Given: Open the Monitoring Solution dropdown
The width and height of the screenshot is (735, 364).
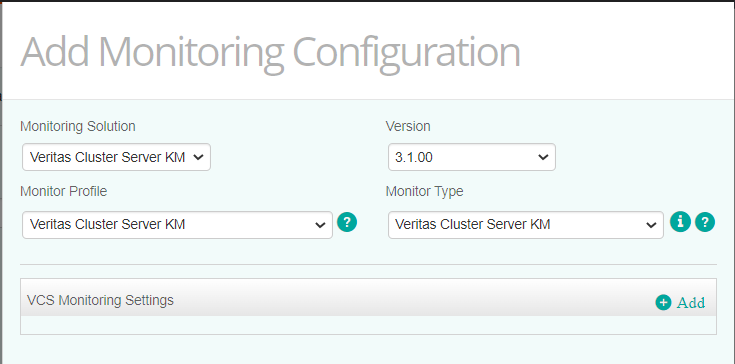Looking at the screenshot, I should [x=116, y=157].
